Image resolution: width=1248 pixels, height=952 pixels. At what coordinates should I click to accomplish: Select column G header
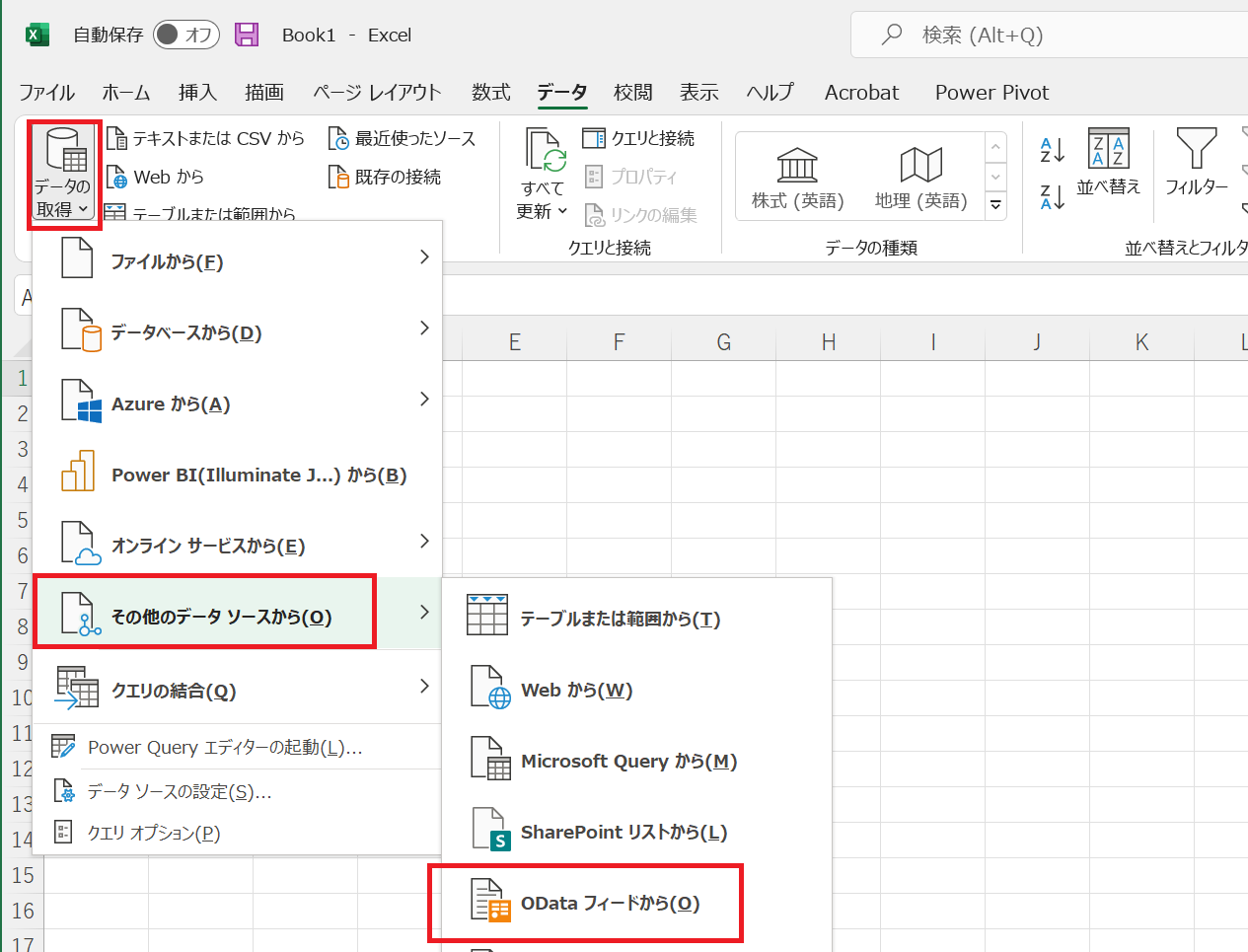tap(723, 342)
